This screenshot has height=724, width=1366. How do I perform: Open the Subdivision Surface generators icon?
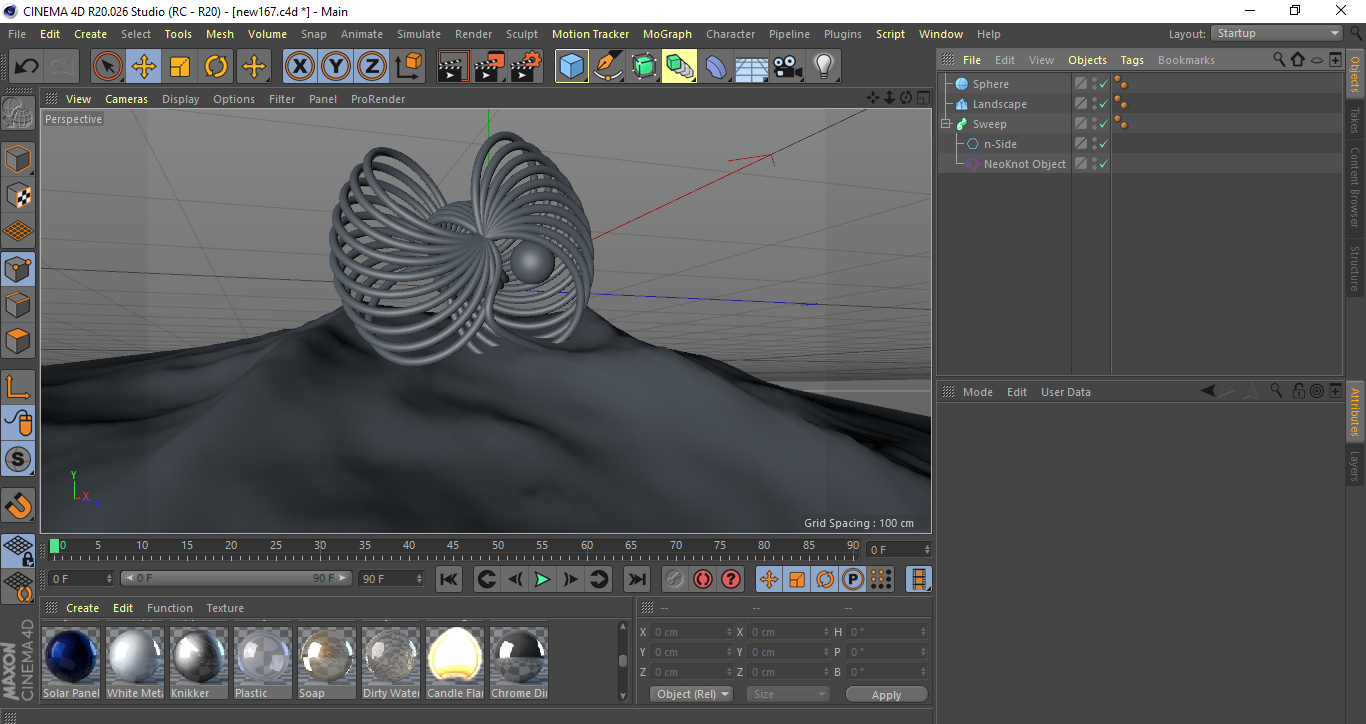tap(644, 67)
